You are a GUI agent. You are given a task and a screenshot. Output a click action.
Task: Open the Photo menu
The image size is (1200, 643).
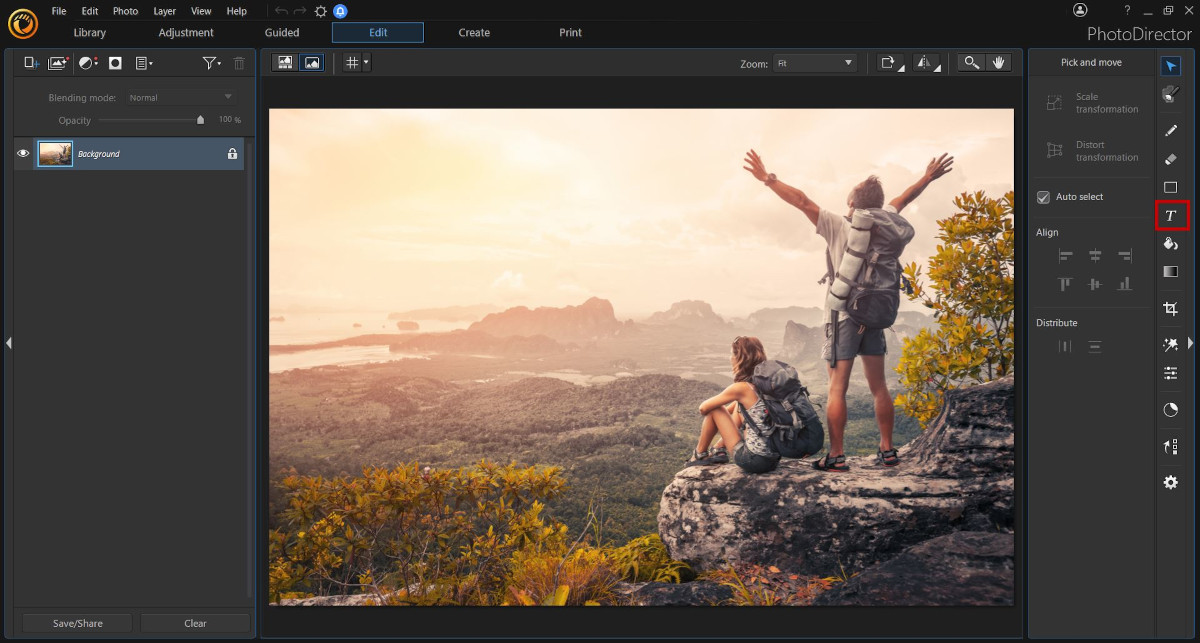126,11
